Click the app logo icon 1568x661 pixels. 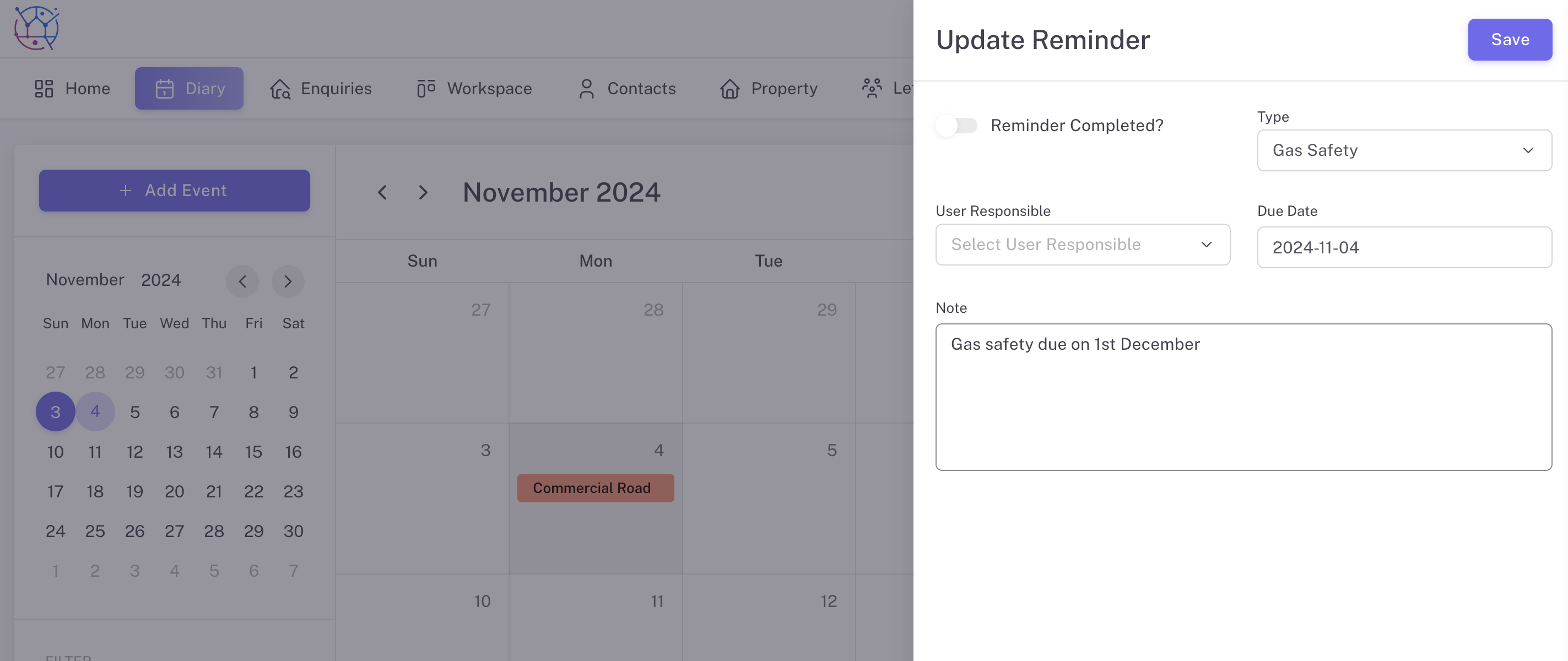(x=36, y=28)
